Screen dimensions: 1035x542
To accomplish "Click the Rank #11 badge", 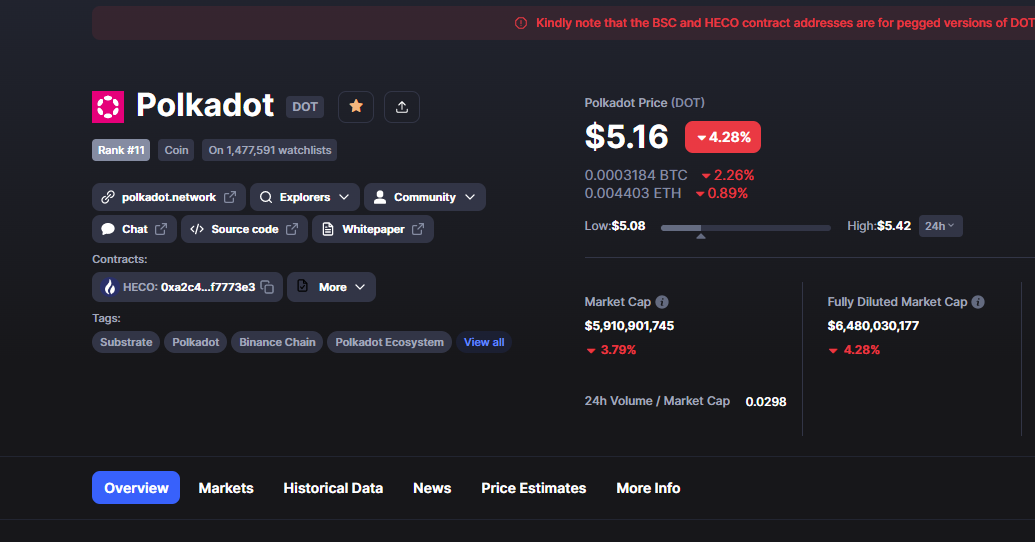I will tap(121, 150).
